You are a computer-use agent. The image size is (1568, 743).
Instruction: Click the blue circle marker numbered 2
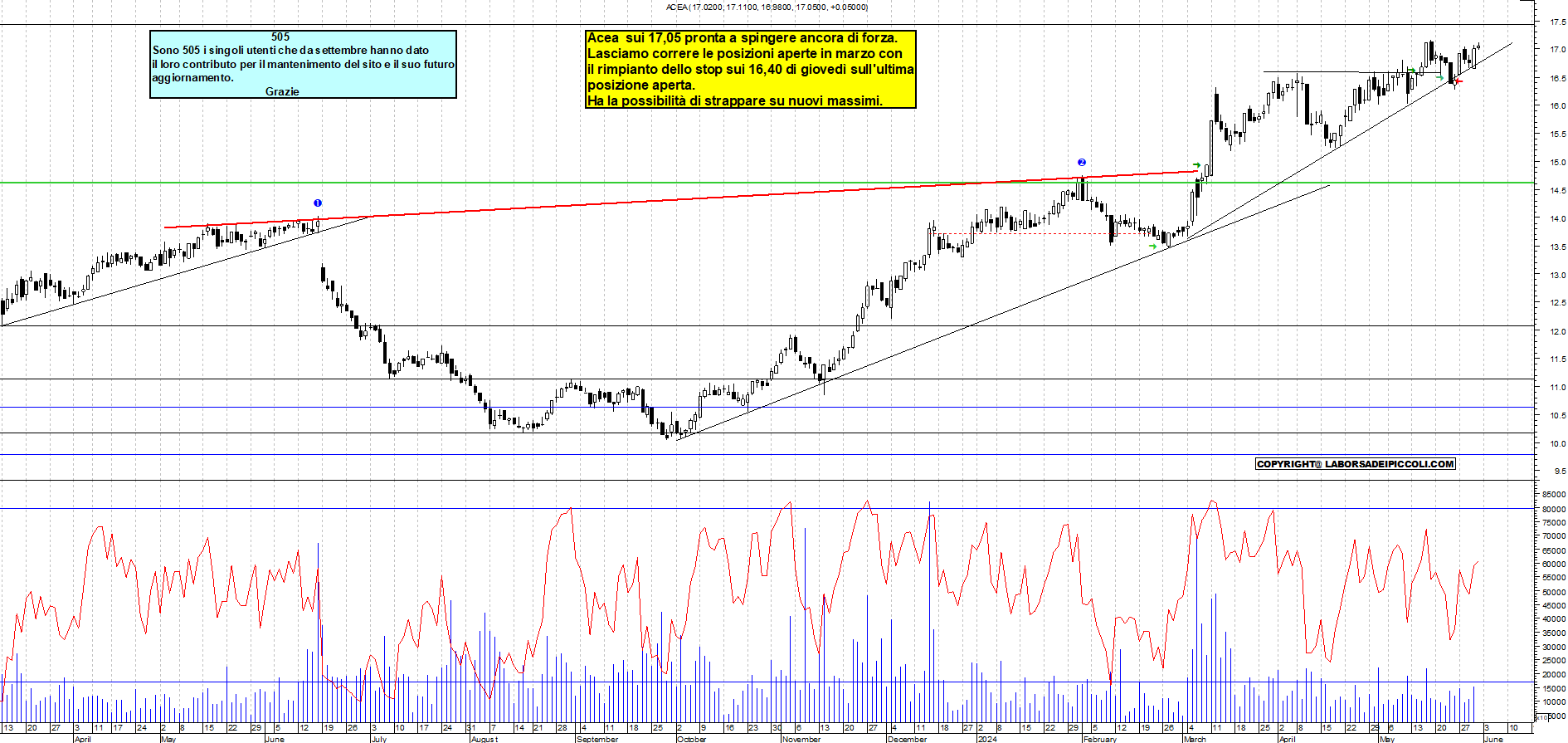point(1082,162)
